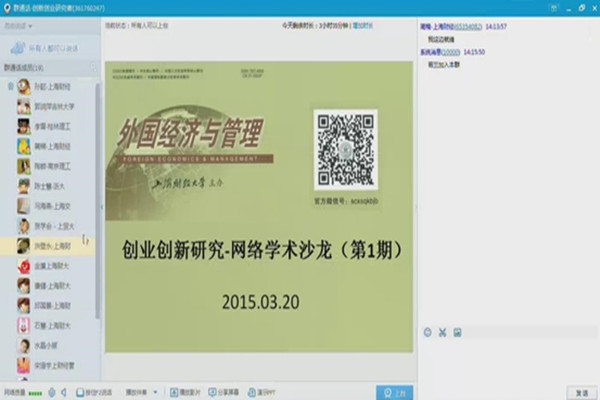Select the member with the red hand avatar
The width and height of the screenshot is (600, 400).
click(24, 266)
